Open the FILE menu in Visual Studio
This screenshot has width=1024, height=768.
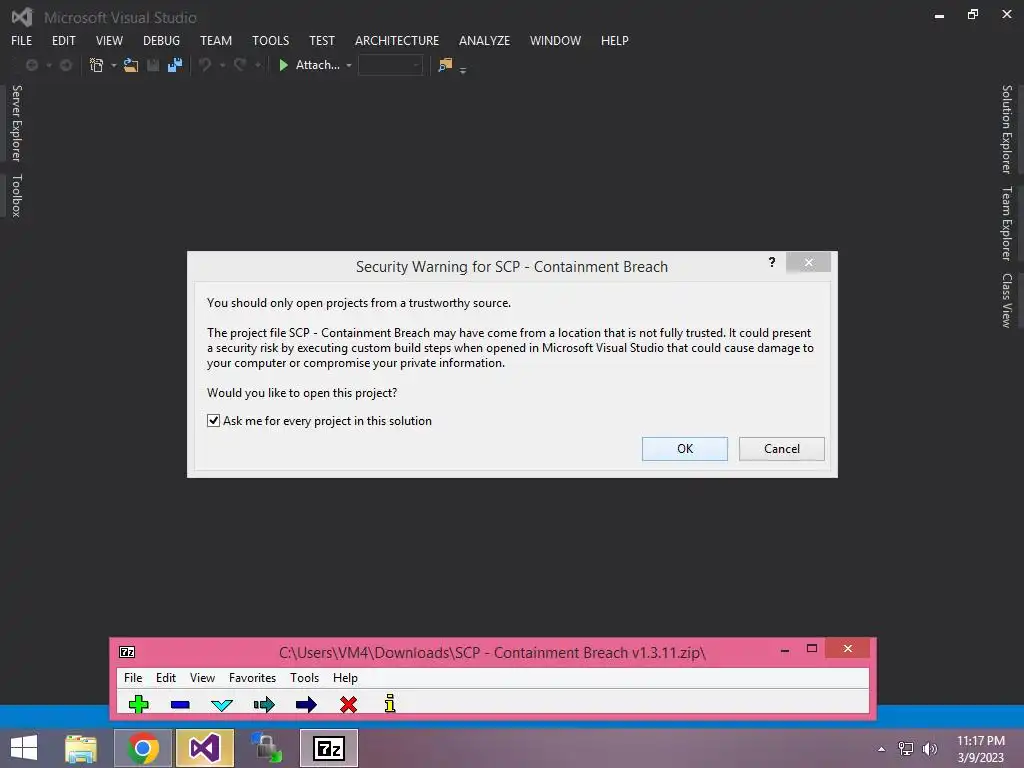[x=22, y=40]
